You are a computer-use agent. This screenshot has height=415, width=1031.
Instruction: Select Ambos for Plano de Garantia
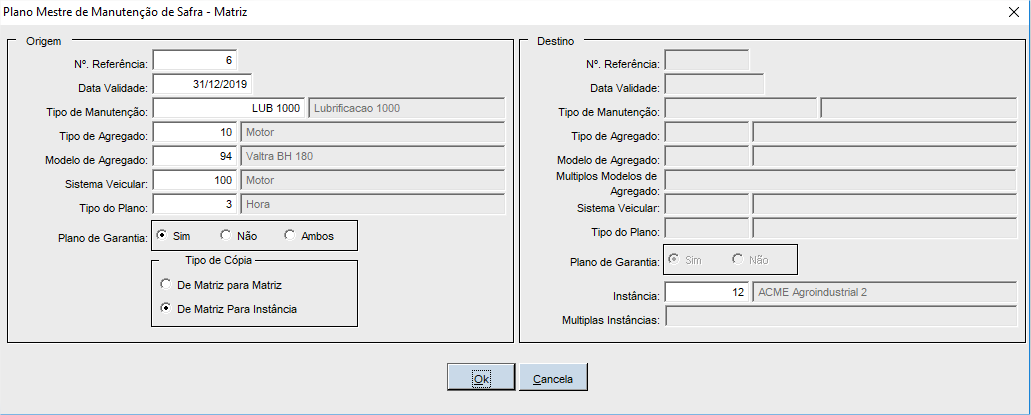pyautogui.click(x=290, y=236)
